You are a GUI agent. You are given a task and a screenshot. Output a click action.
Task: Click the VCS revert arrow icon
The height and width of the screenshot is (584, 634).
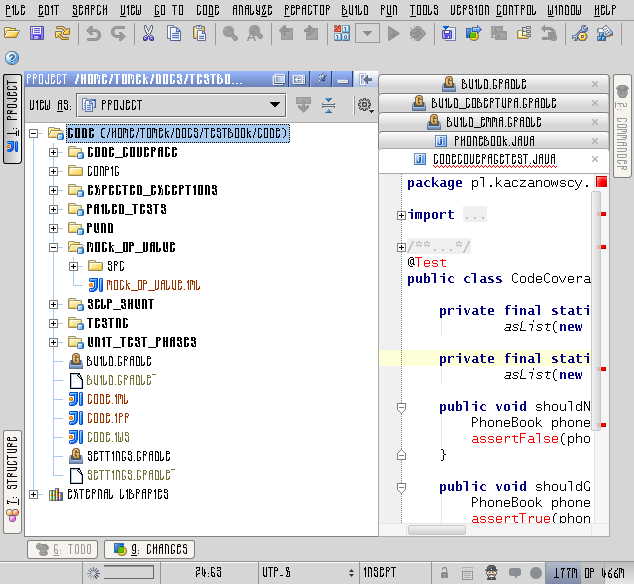coord(549,34)
